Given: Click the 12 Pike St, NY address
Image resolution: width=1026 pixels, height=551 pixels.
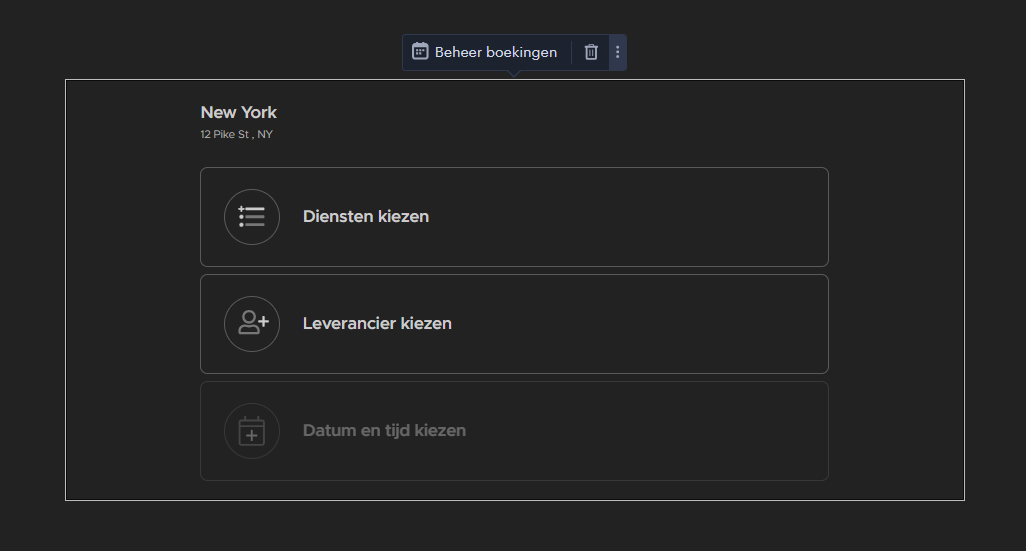Looking at the screenshot, I should pos(236,134).
